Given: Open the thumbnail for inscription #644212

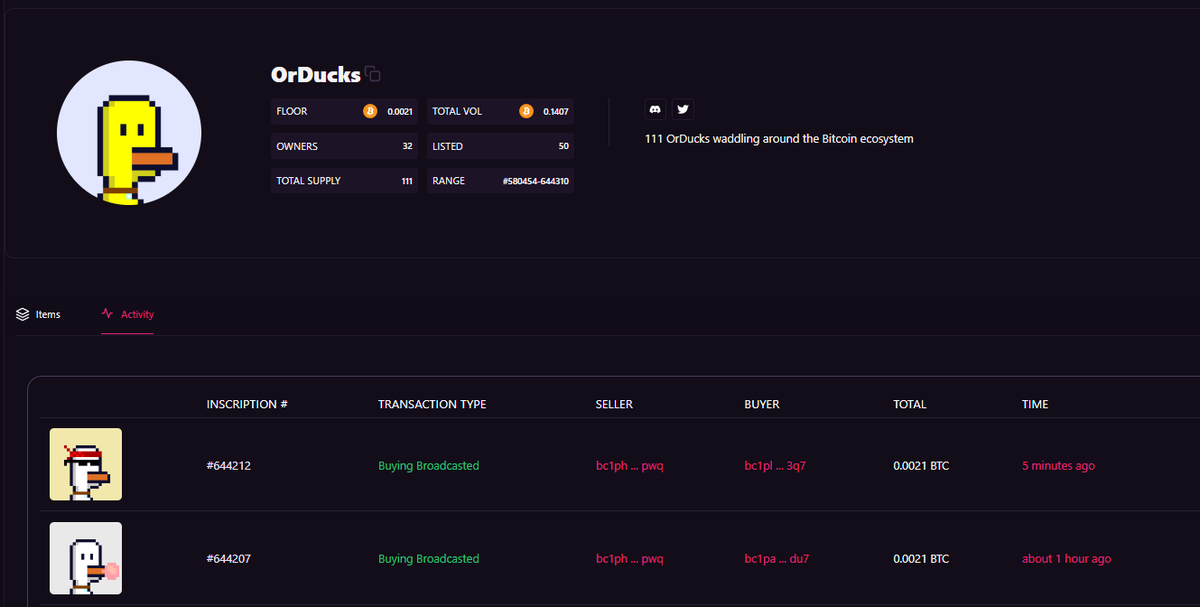Looking at the screenshot, I should point(86,465).
